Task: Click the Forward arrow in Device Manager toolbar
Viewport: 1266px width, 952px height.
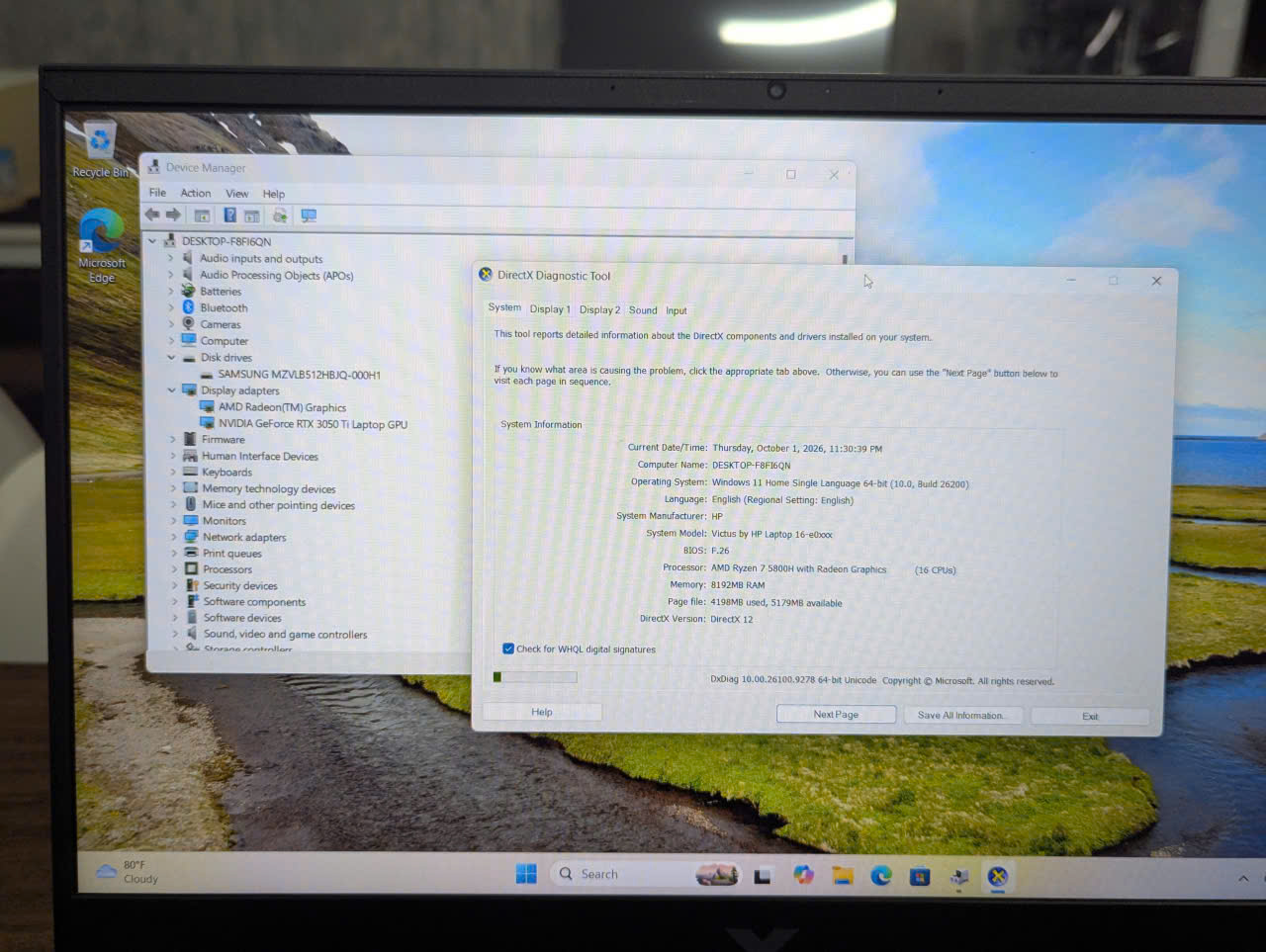Action: pos(173,215)
